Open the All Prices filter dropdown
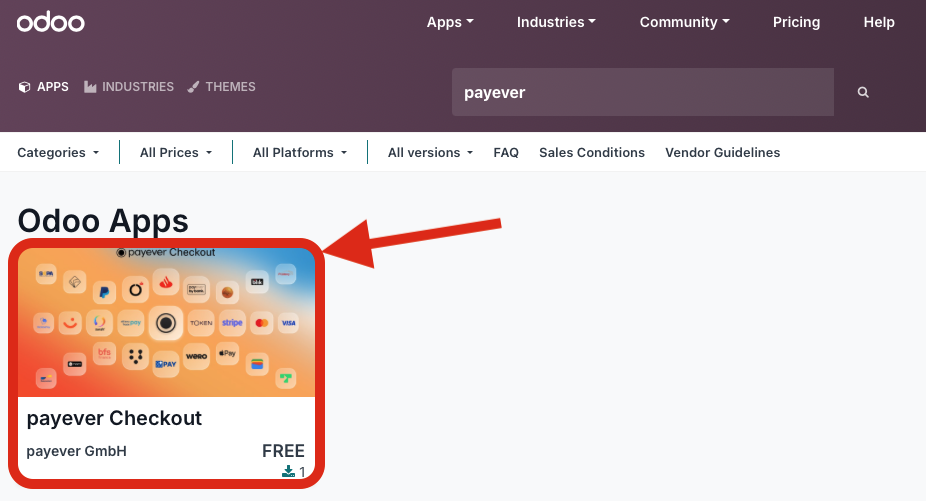The height and width of the screenshot is (501, 926). coord(175,152)
